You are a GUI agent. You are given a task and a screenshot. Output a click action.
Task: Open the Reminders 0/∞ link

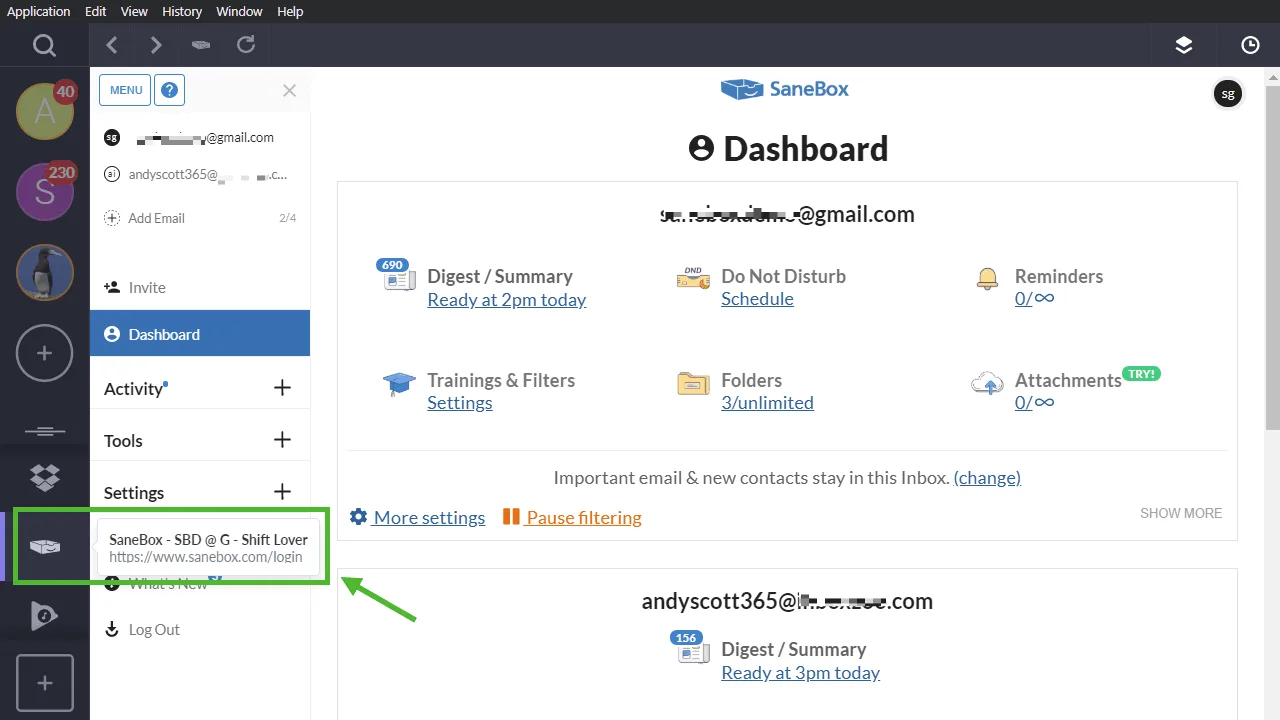point(1034,299)
